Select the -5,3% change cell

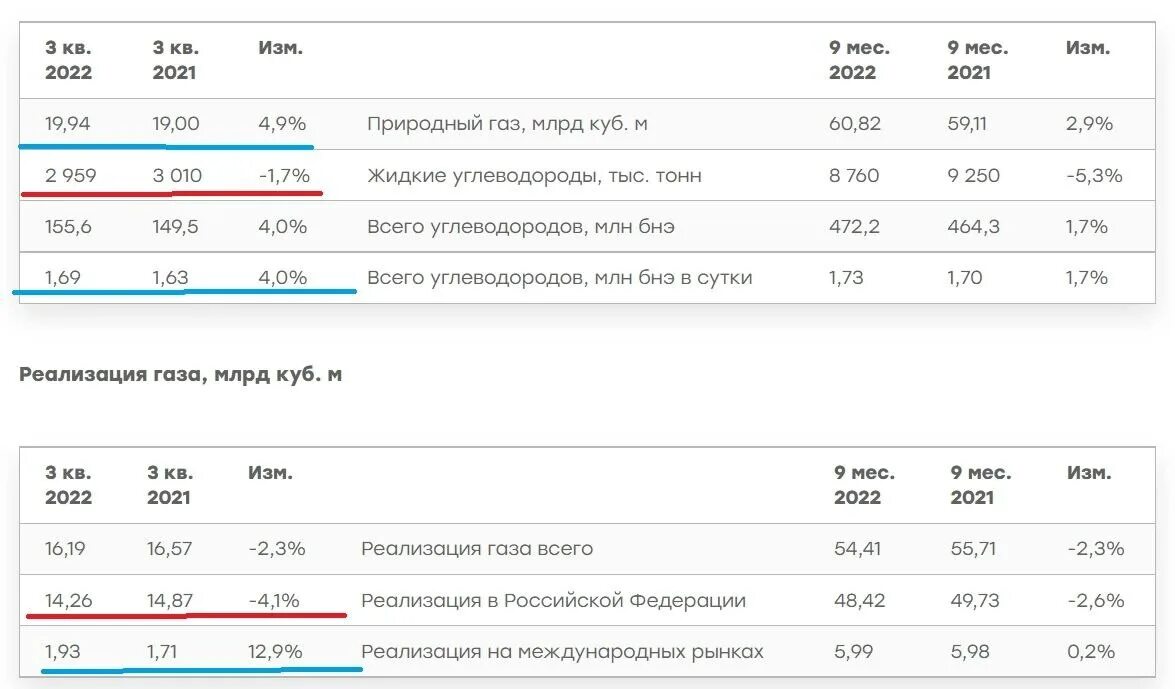click(1095, 176)
